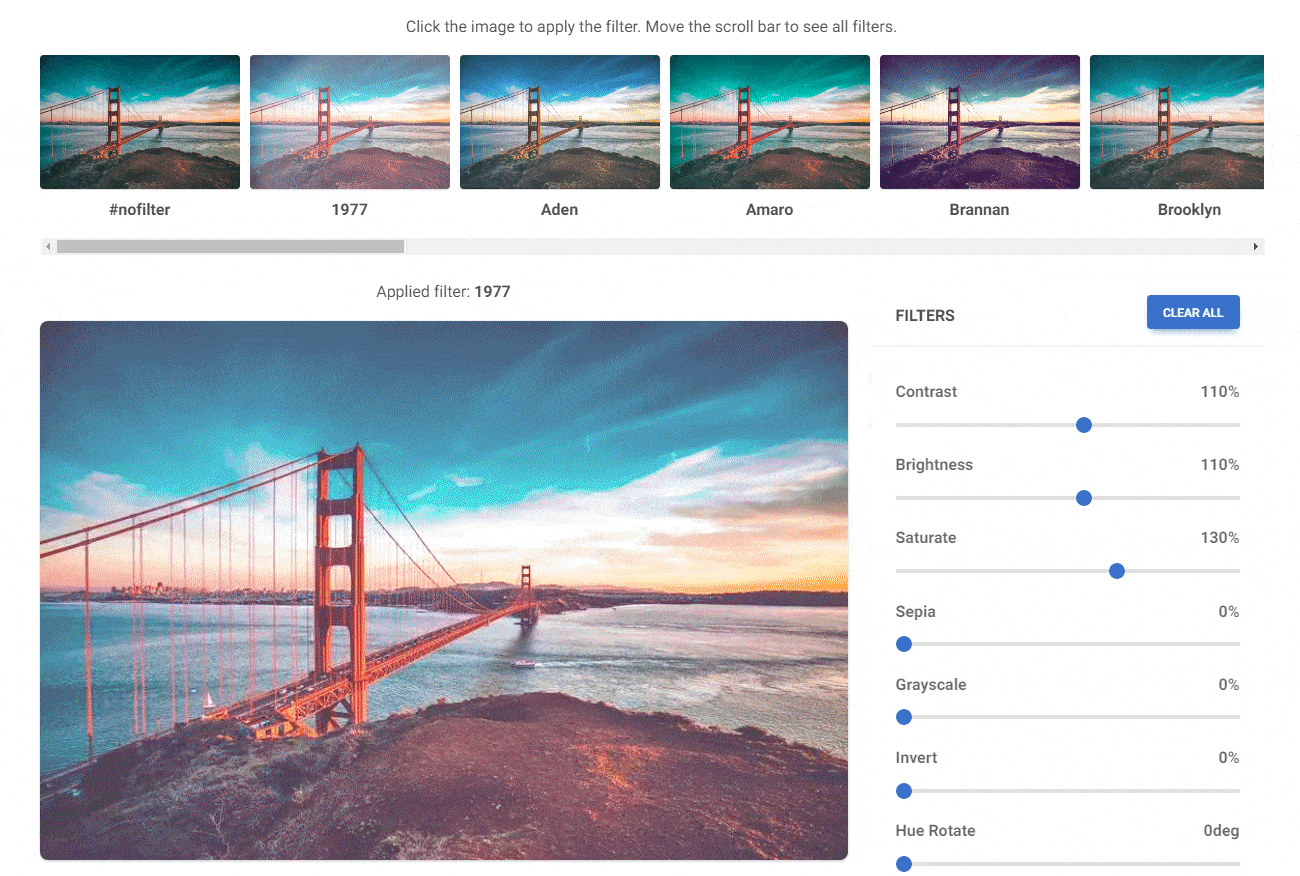Apply the #nofilter thumbnail
Screen dimensions: 1300x876
(140, 122)
